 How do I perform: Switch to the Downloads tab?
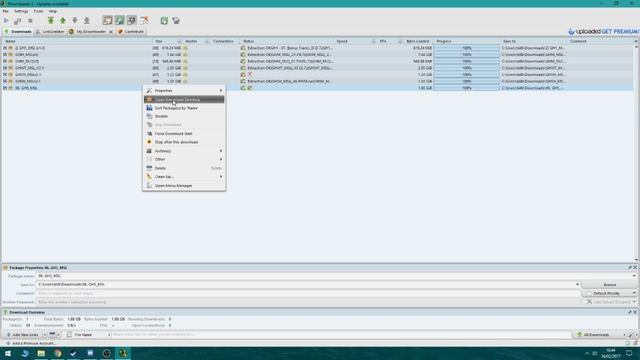[x=18, y=31]
